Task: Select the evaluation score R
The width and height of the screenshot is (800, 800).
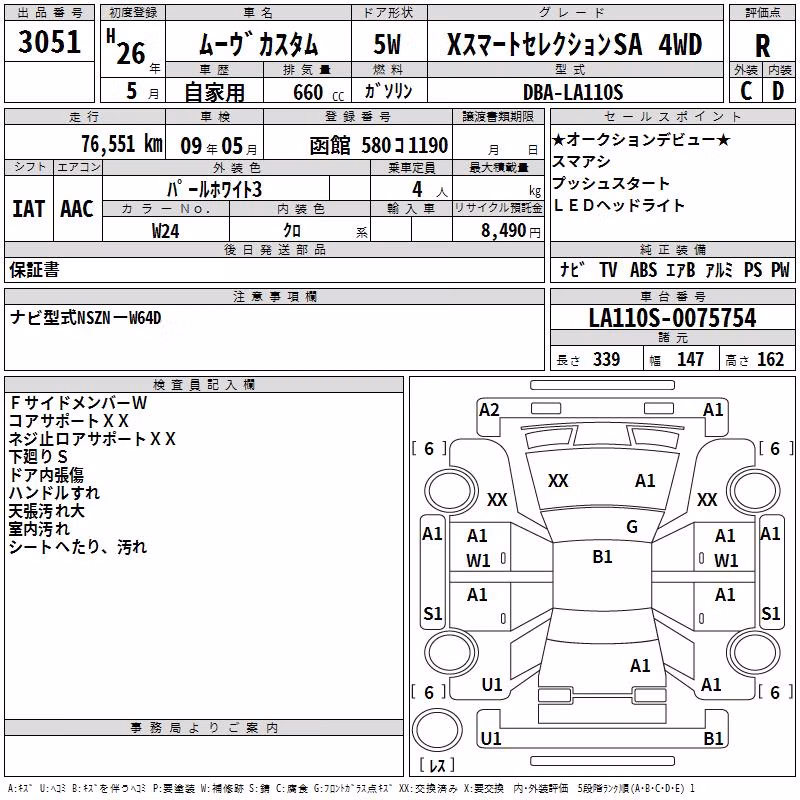Action: point(762,46)
